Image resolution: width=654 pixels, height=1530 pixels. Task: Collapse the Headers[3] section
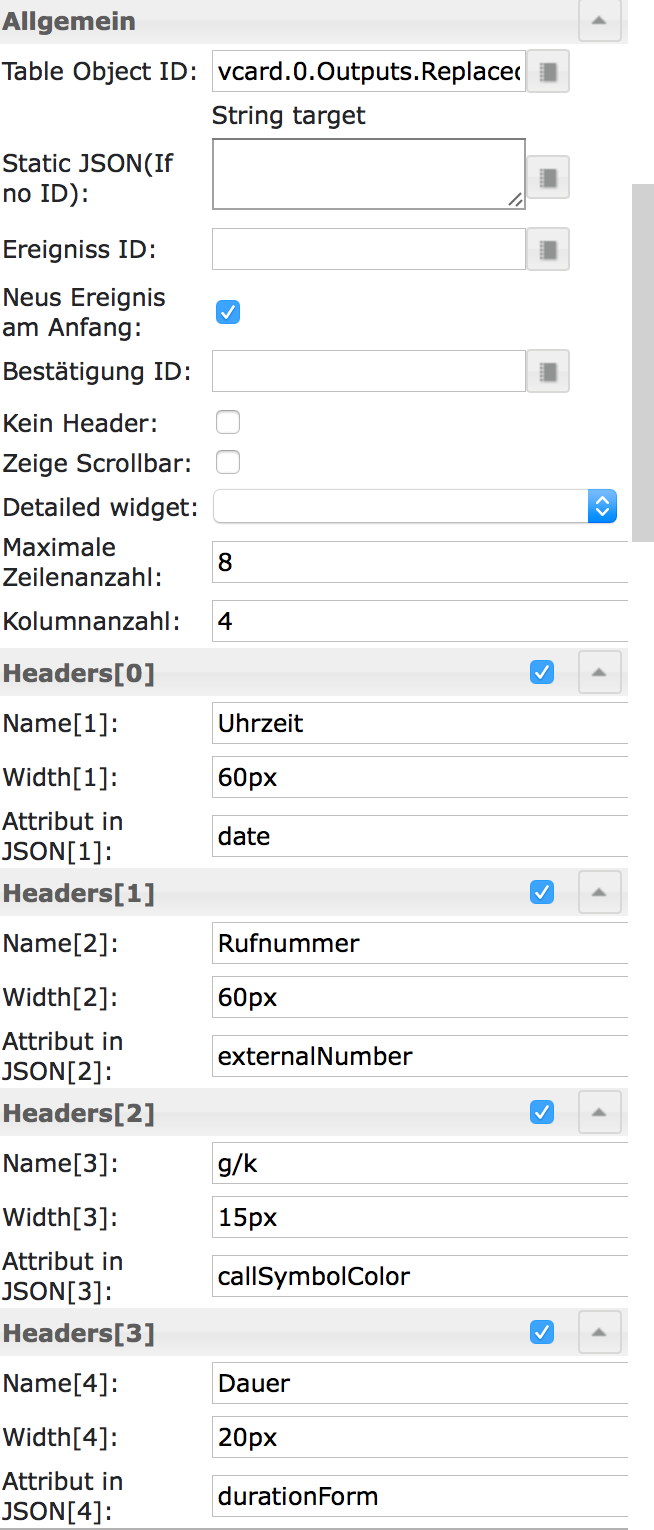(x=599, y=1332)
